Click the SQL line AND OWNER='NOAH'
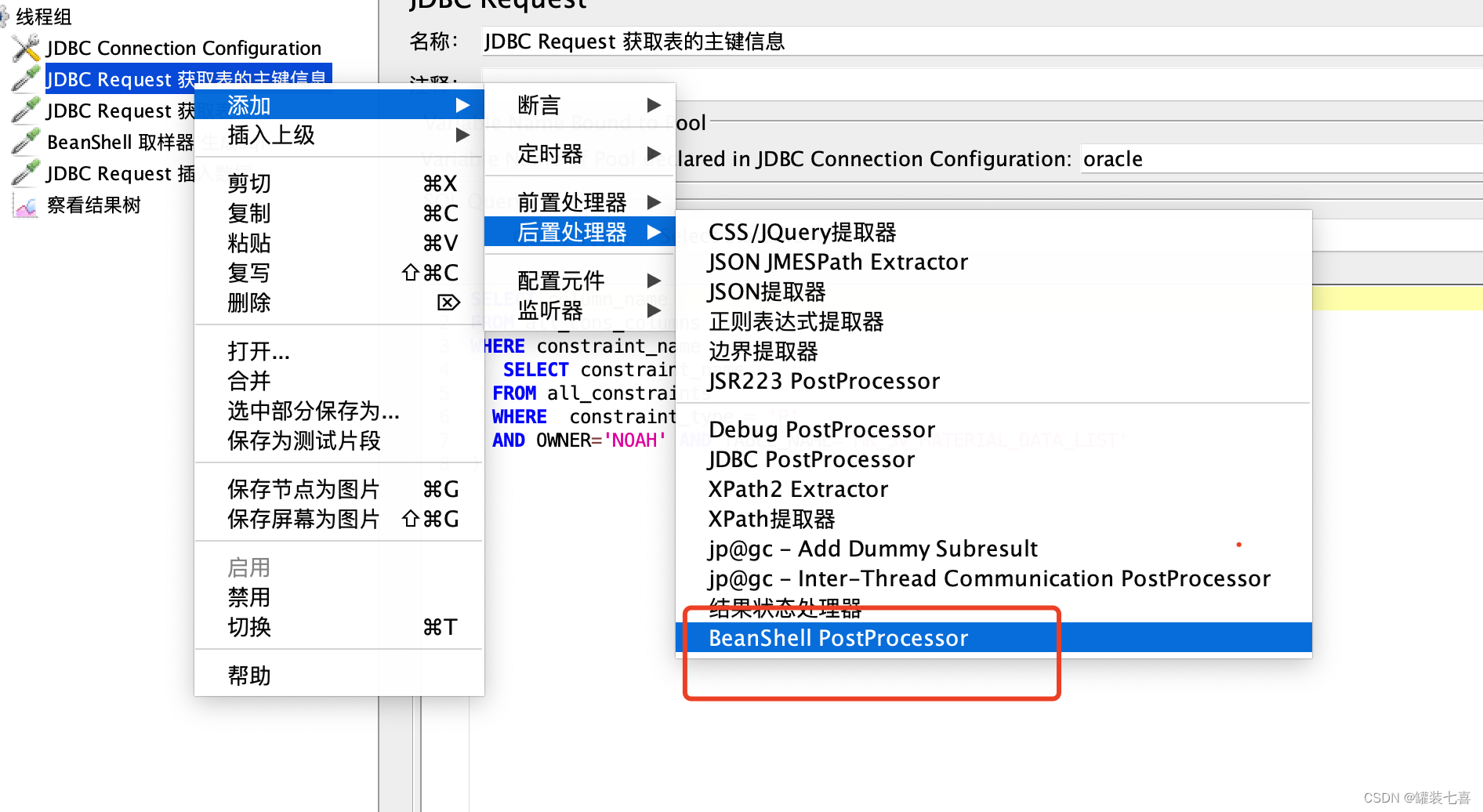The image size is (1483, 812). click(x=579, y=440)
